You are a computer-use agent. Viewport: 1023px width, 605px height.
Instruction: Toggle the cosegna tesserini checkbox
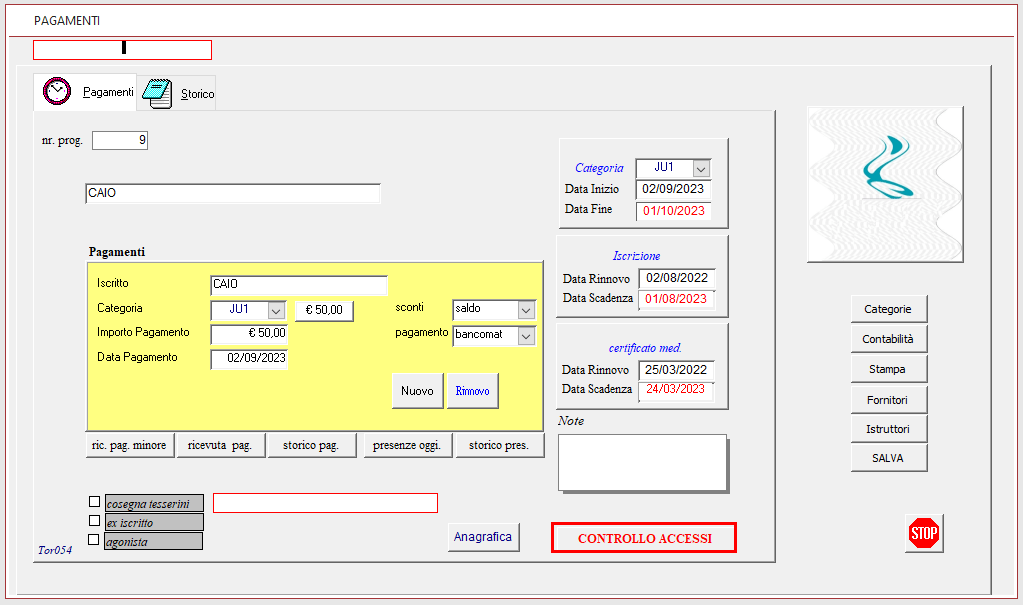click(95, 502)
